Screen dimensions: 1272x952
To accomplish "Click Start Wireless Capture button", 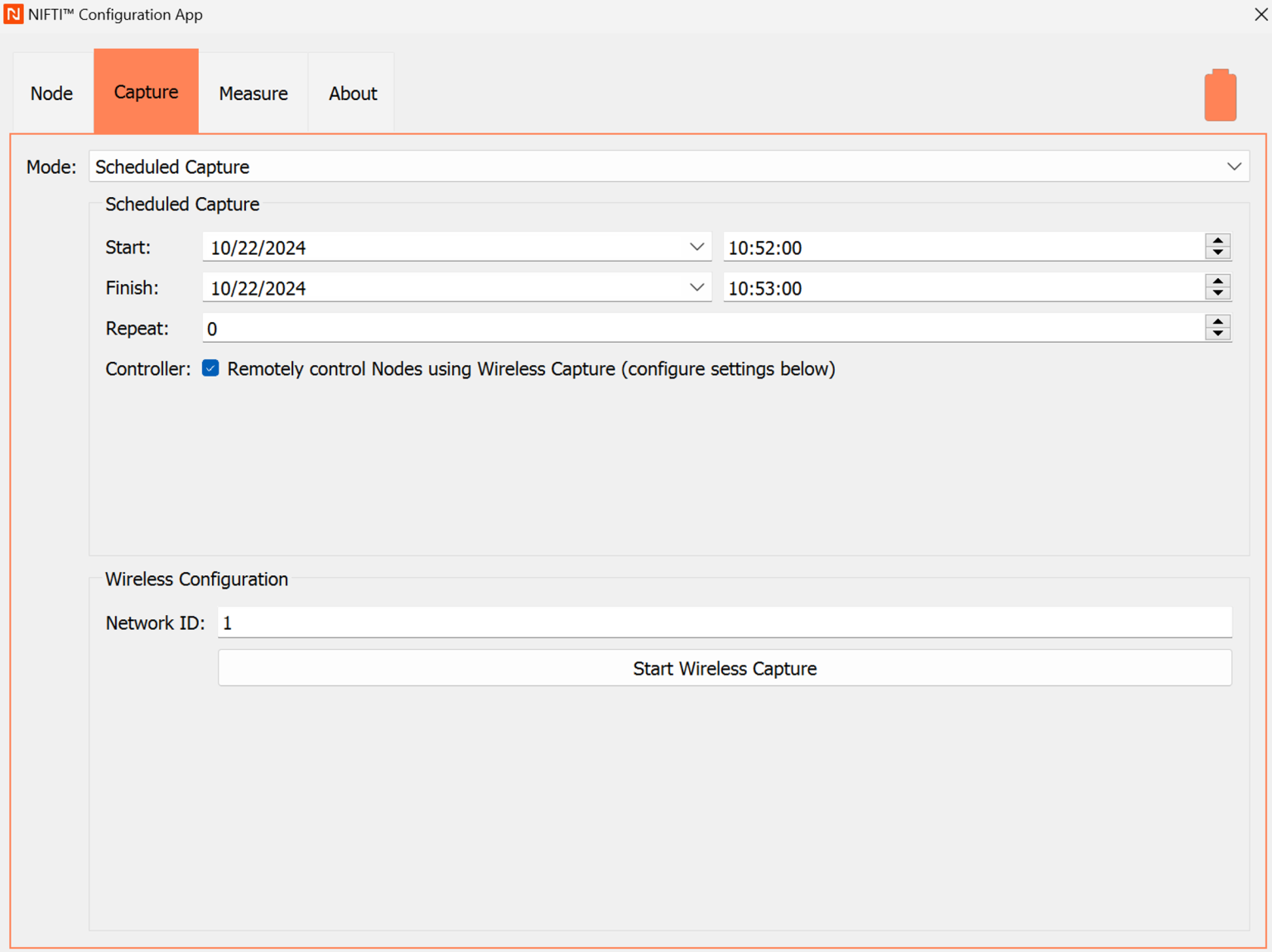I will pos(725,668).
